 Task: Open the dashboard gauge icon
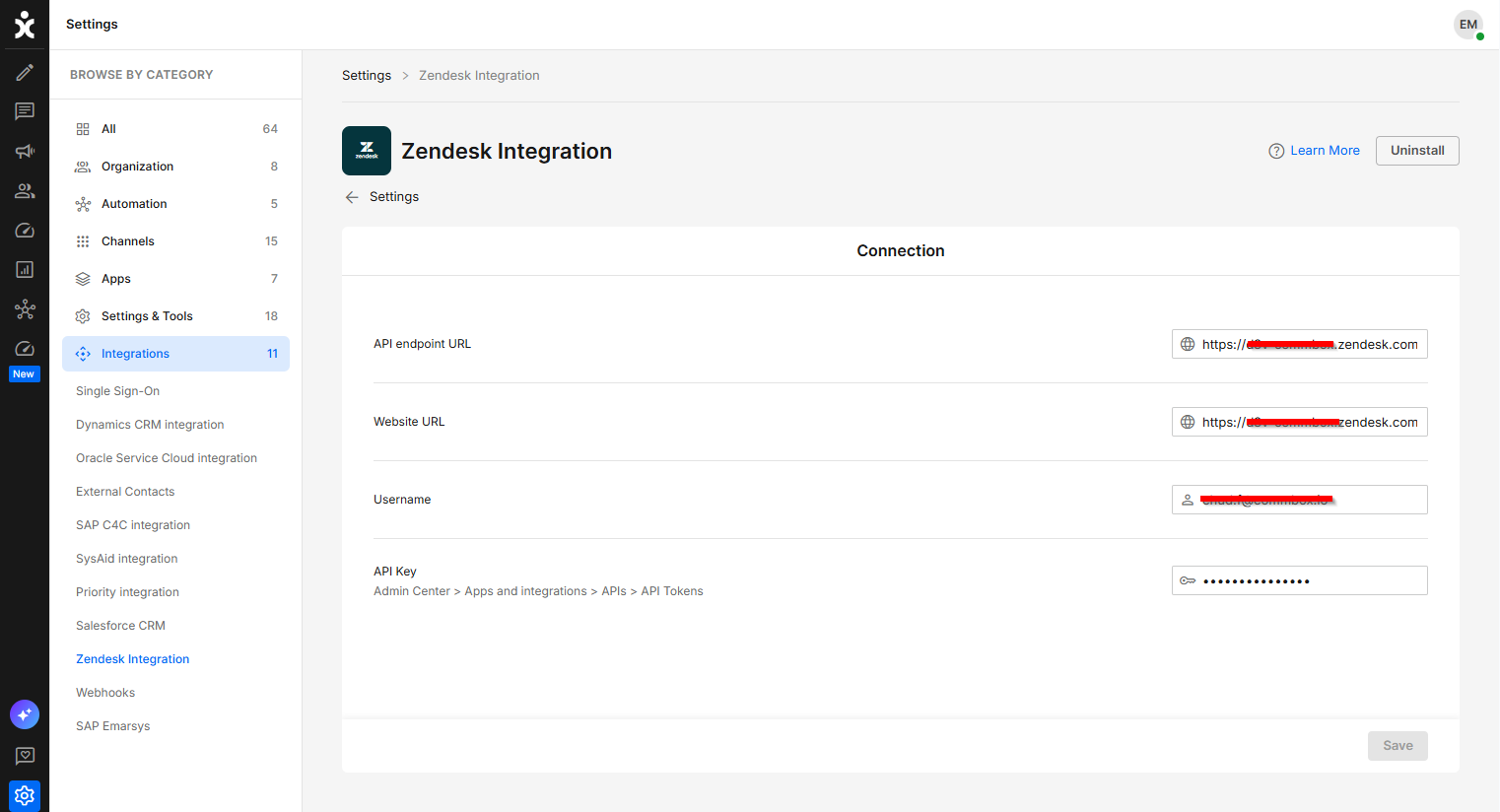click(x=25, y=230)
